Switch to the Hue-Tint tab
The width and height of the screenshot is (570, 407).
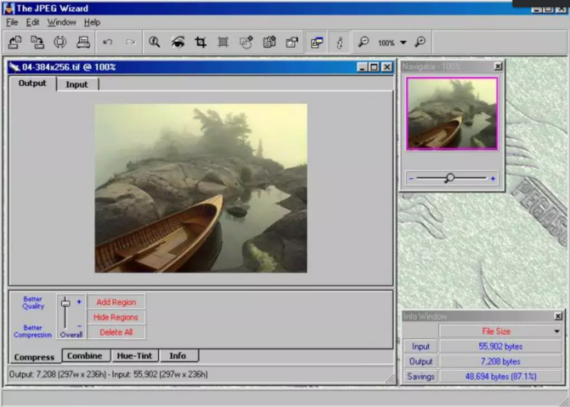click(x=135, y=356)
